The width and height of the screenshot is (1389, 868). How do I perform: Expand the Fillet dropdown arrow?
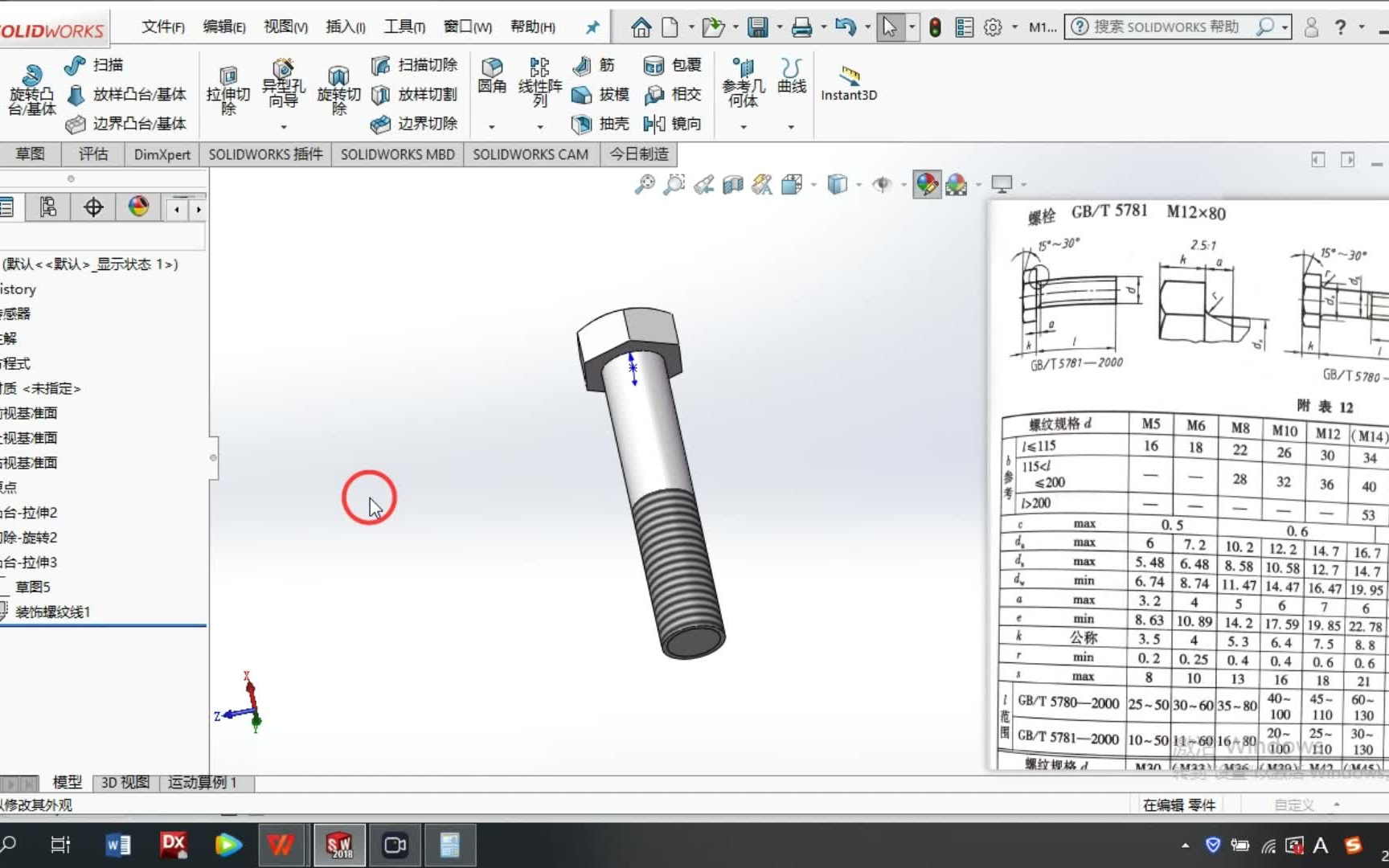492,127
